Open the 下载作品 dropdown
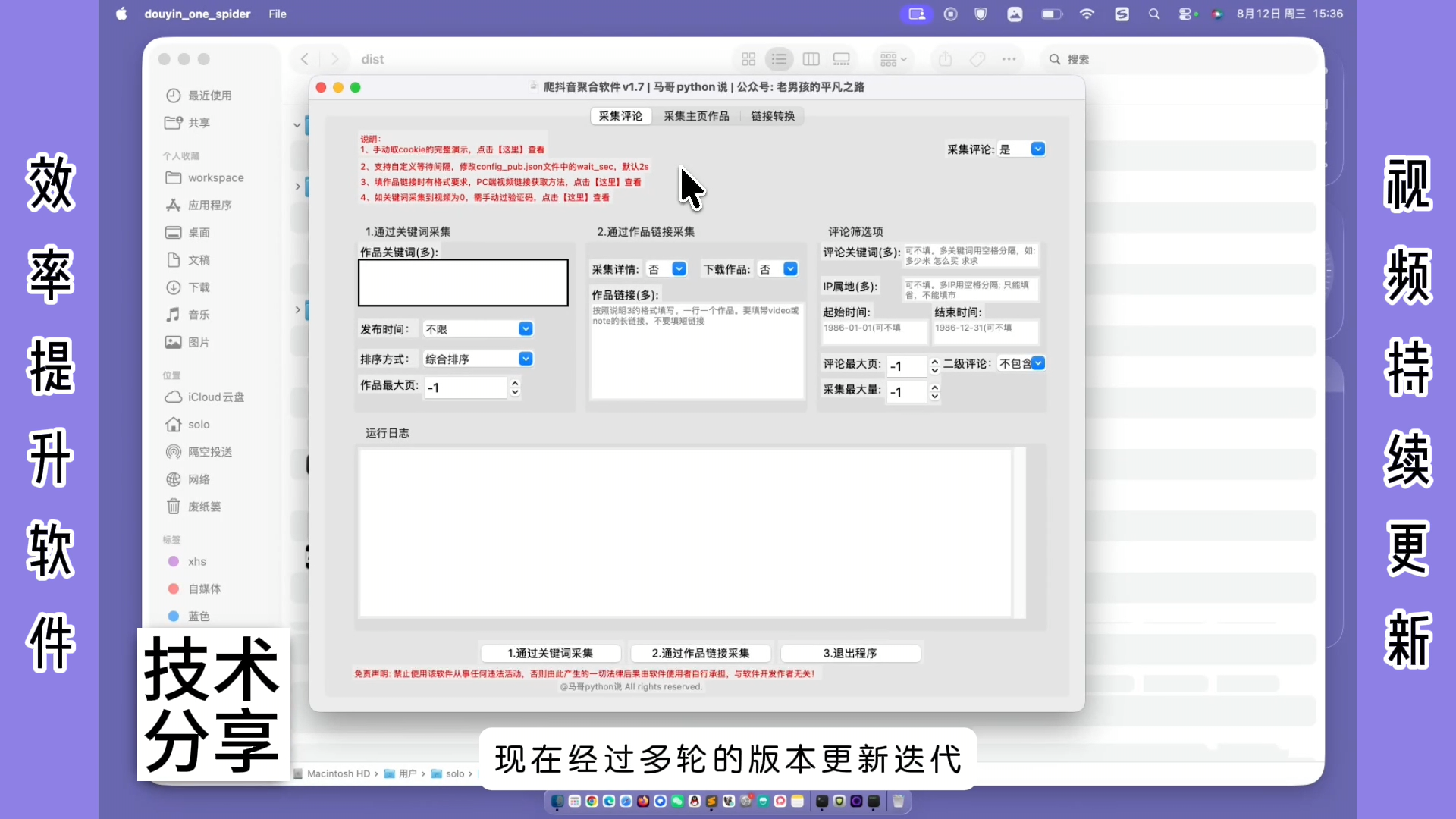1456x819 pixels. (x=778, y=269)
